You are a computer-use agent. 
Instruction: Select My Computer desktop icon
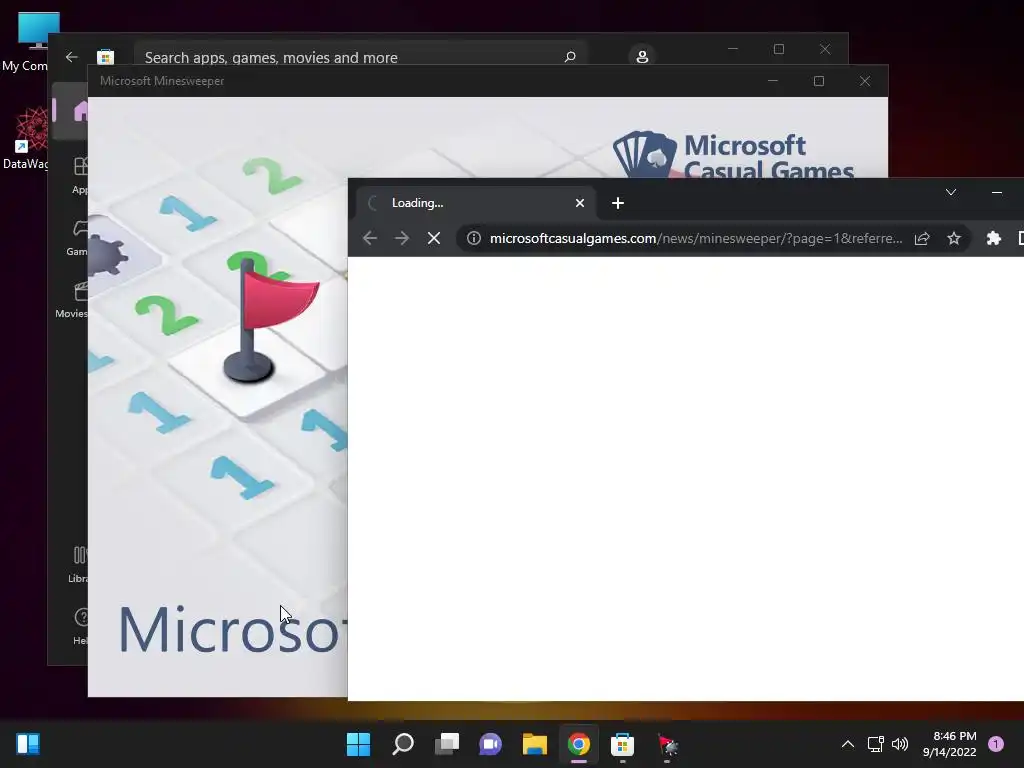(29, 40)
